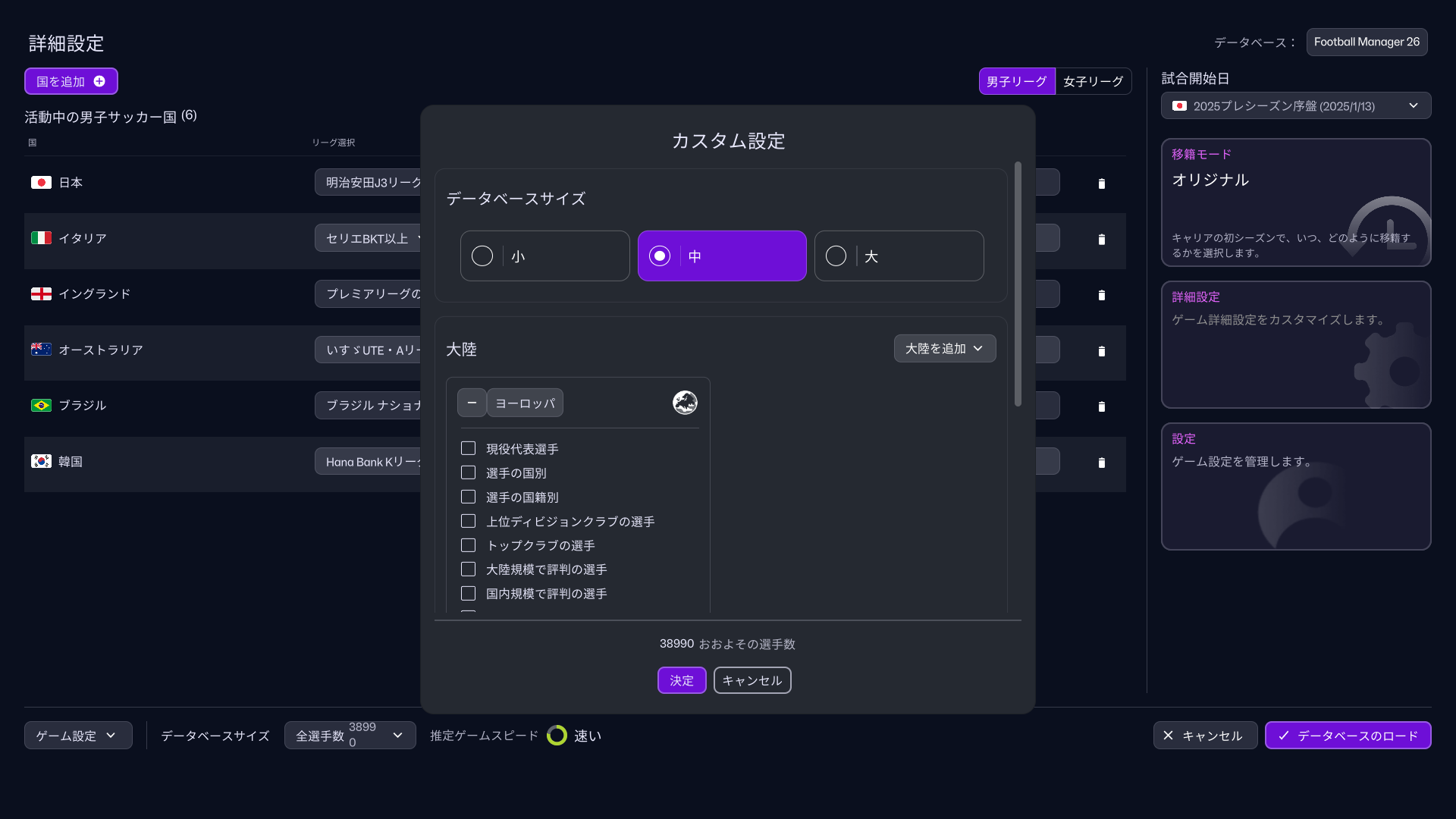Remove オーストラリア using its trash icon
This screenshot has width=1456, height=819.
tap(1102, 351)
